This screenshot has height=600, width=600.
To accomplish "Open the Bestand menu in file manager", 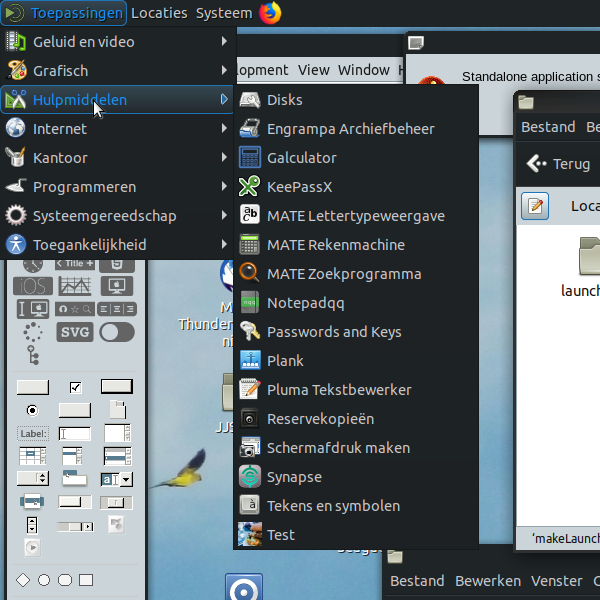I will (547, 127).
